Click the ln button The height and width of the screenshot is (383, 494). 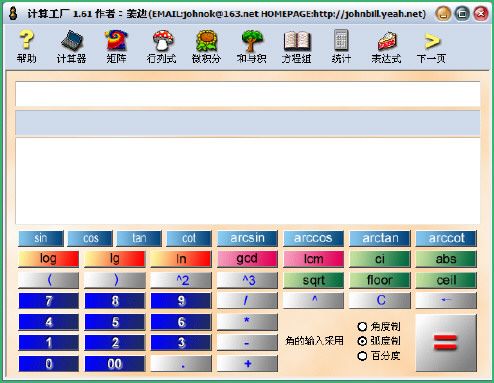pos(181,259)
